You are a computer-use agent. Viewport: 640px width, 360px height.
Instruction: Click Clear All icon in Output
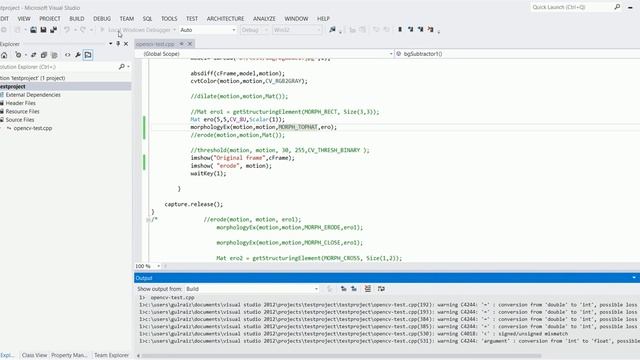[368, 289]
